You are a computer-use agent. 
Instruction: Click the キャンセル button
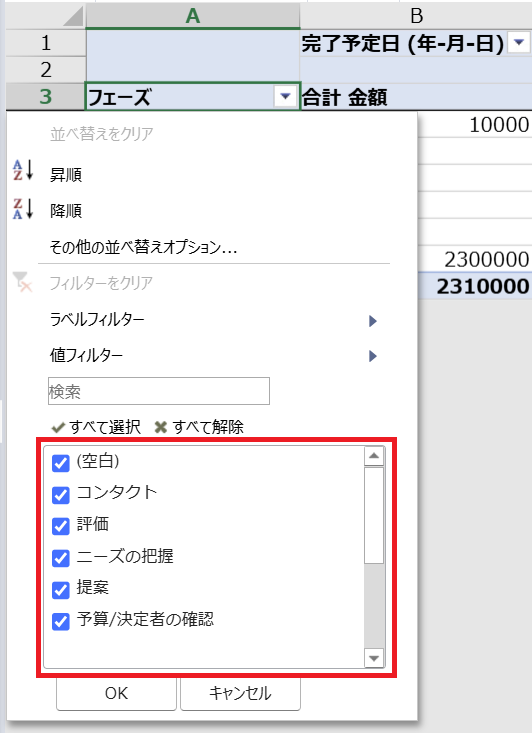point(240,693)
